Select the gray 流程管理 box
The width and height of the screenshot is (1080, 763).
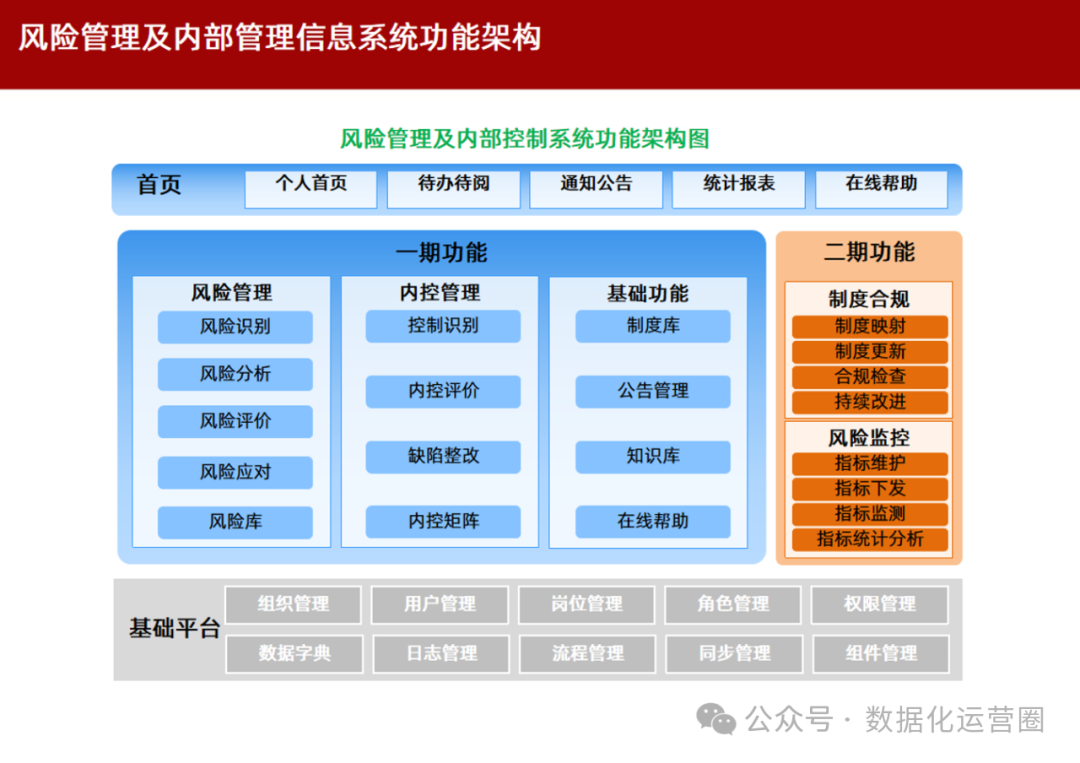tap(588, 654)
